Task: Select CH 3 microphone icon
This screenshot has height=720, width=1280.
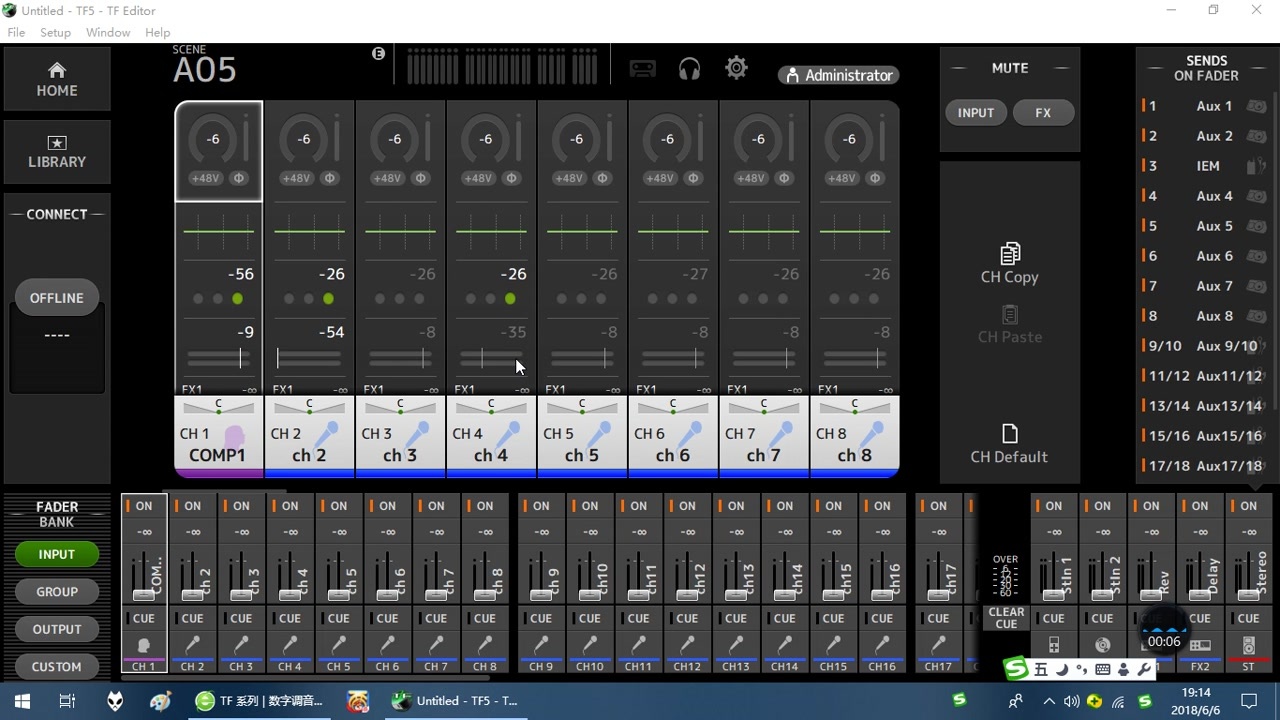Action: point(417,434)
